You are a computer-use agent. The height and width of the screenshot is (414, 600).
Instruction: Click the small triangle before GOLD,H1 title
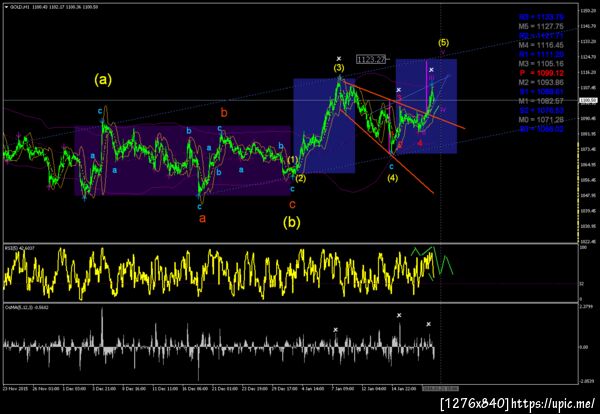(x=6, y=7)
